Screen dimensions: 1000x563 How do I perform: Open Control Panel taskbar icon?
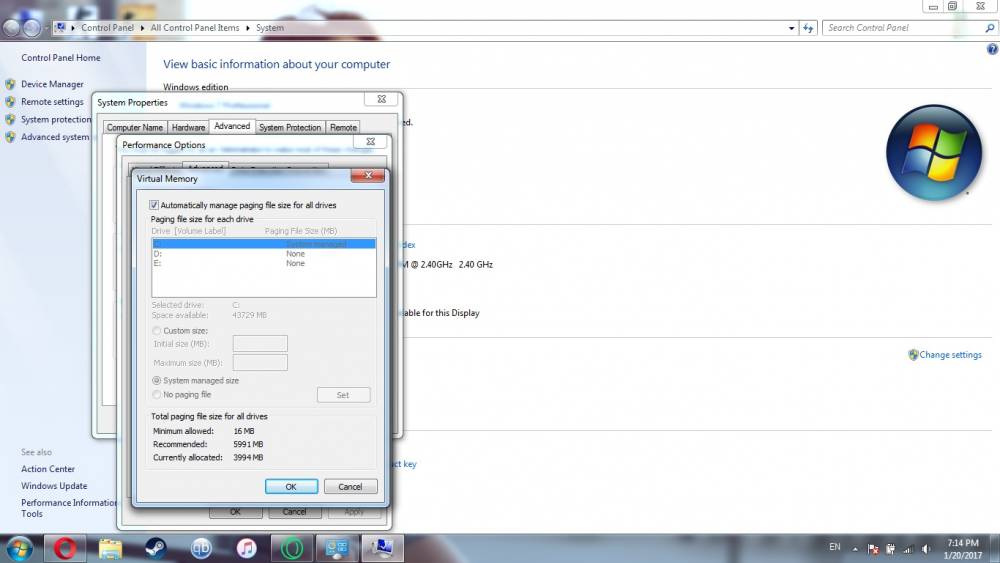[x=337, y=548]
